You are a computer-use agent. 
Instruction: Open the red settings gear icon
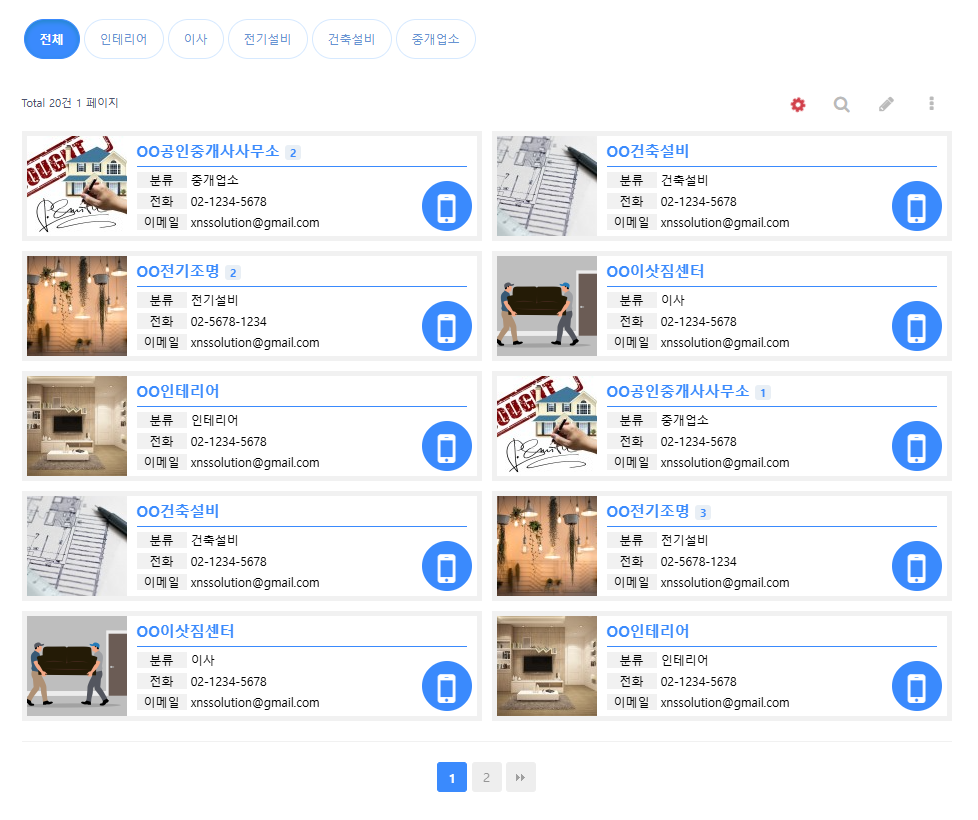pos(798,103)
